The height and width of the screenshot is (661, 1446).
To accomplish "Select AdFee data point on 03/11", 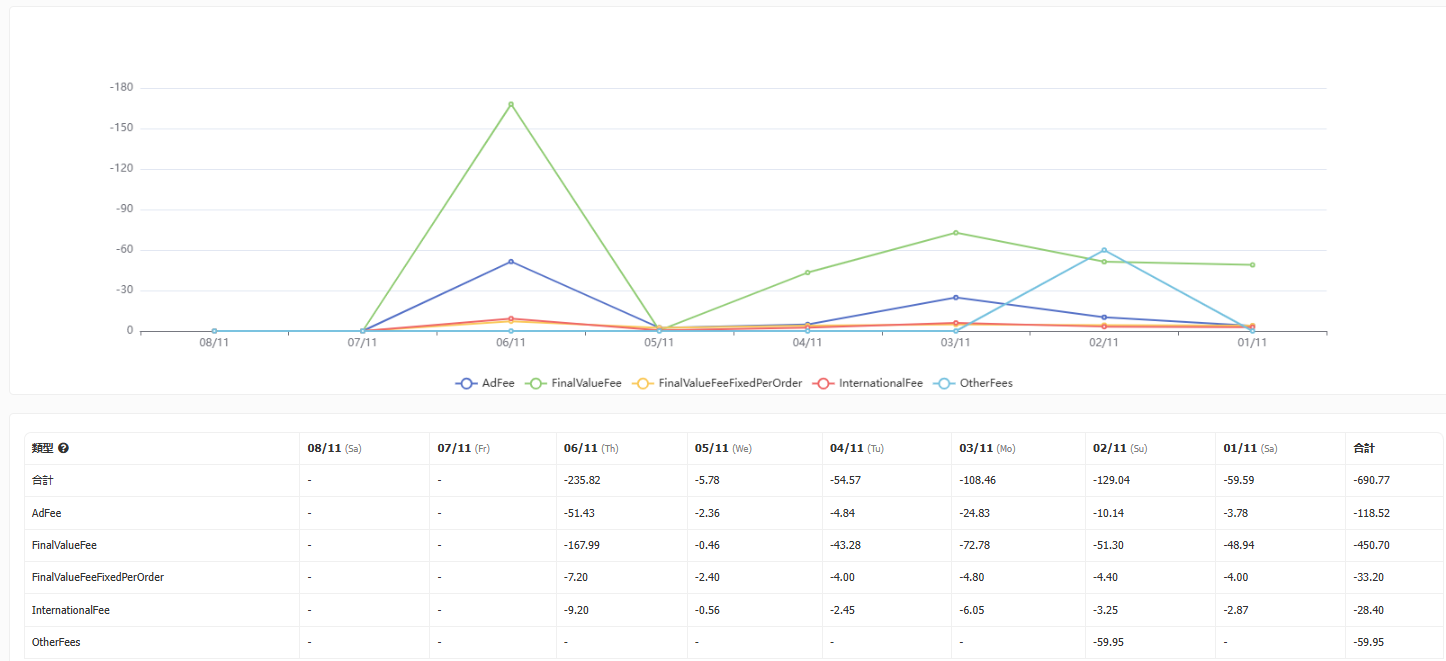I will click(956, 297).
